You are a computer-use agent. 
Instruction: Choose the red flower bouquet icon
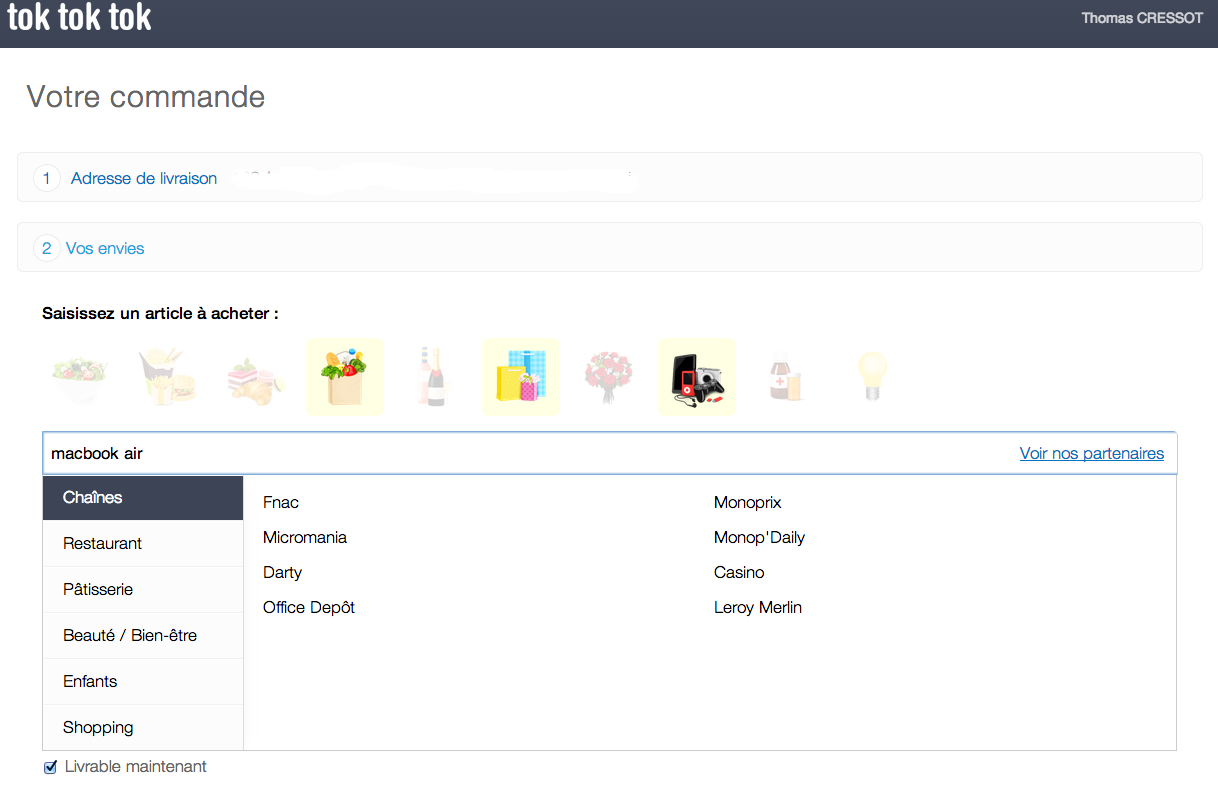[608, 377]
